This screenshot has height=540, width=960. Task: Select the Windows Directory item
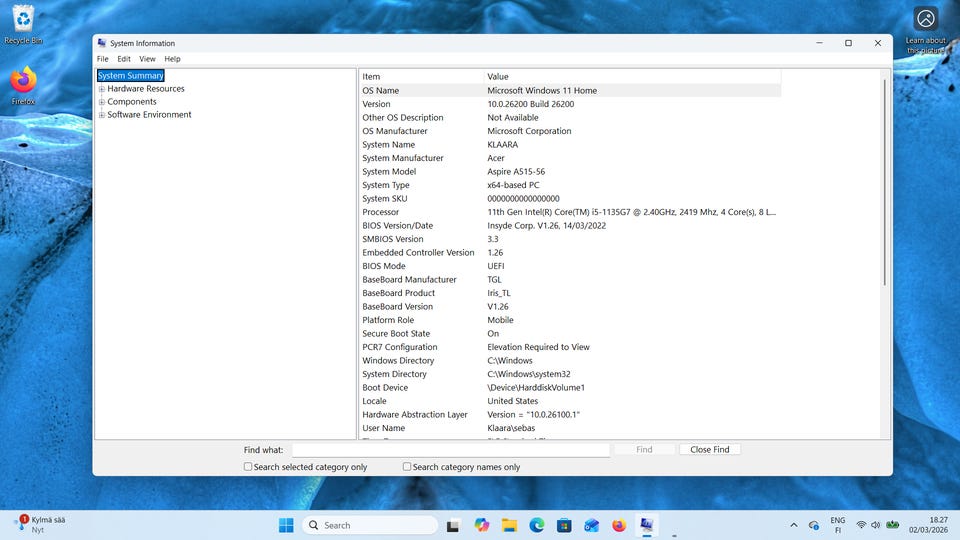coord(398,361)
